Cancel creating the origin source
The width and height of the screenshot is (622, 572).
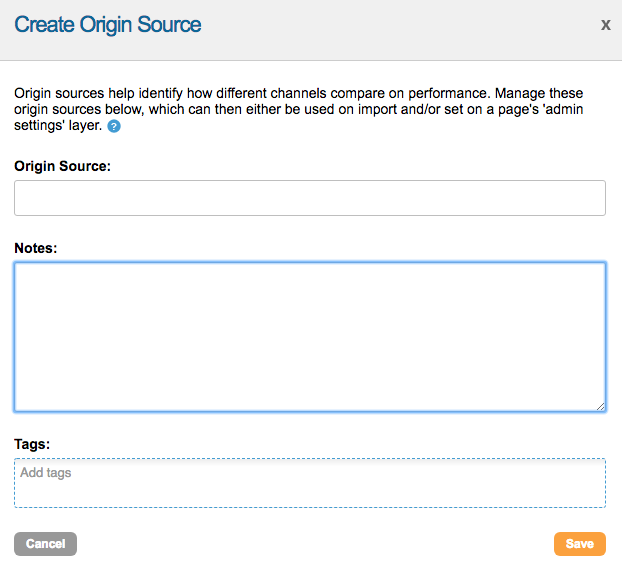point(45,544)
